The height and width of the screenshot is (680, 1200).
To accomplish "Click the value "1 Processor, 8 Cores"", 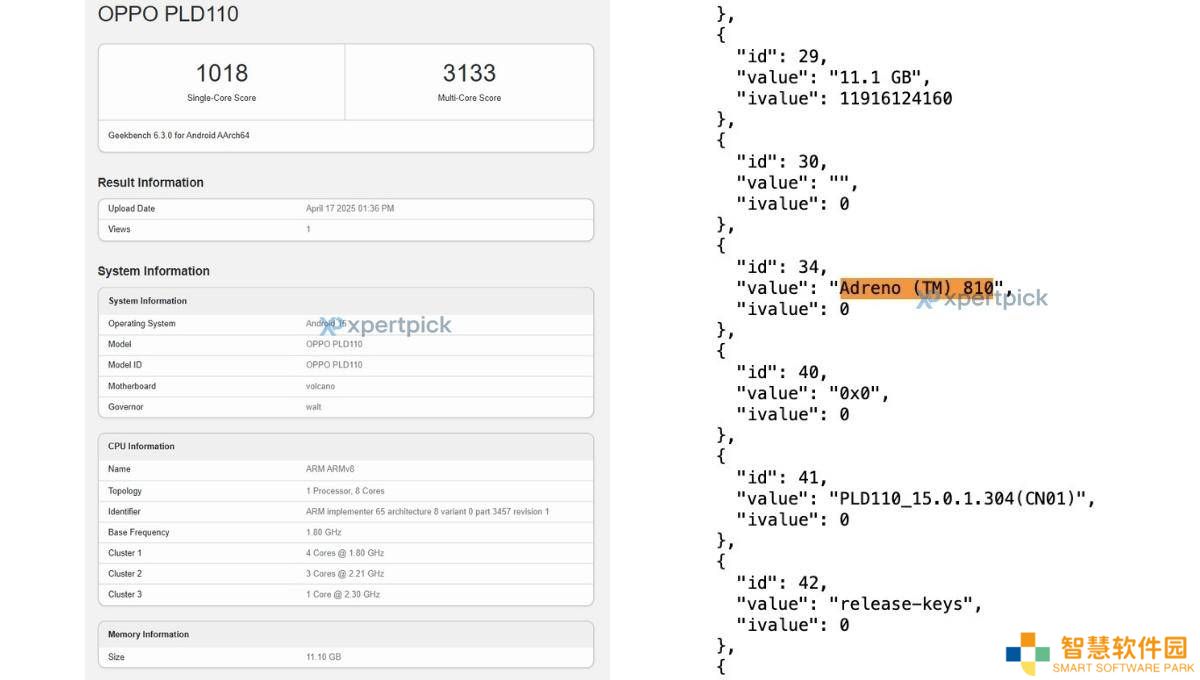I will click(345, 491).
